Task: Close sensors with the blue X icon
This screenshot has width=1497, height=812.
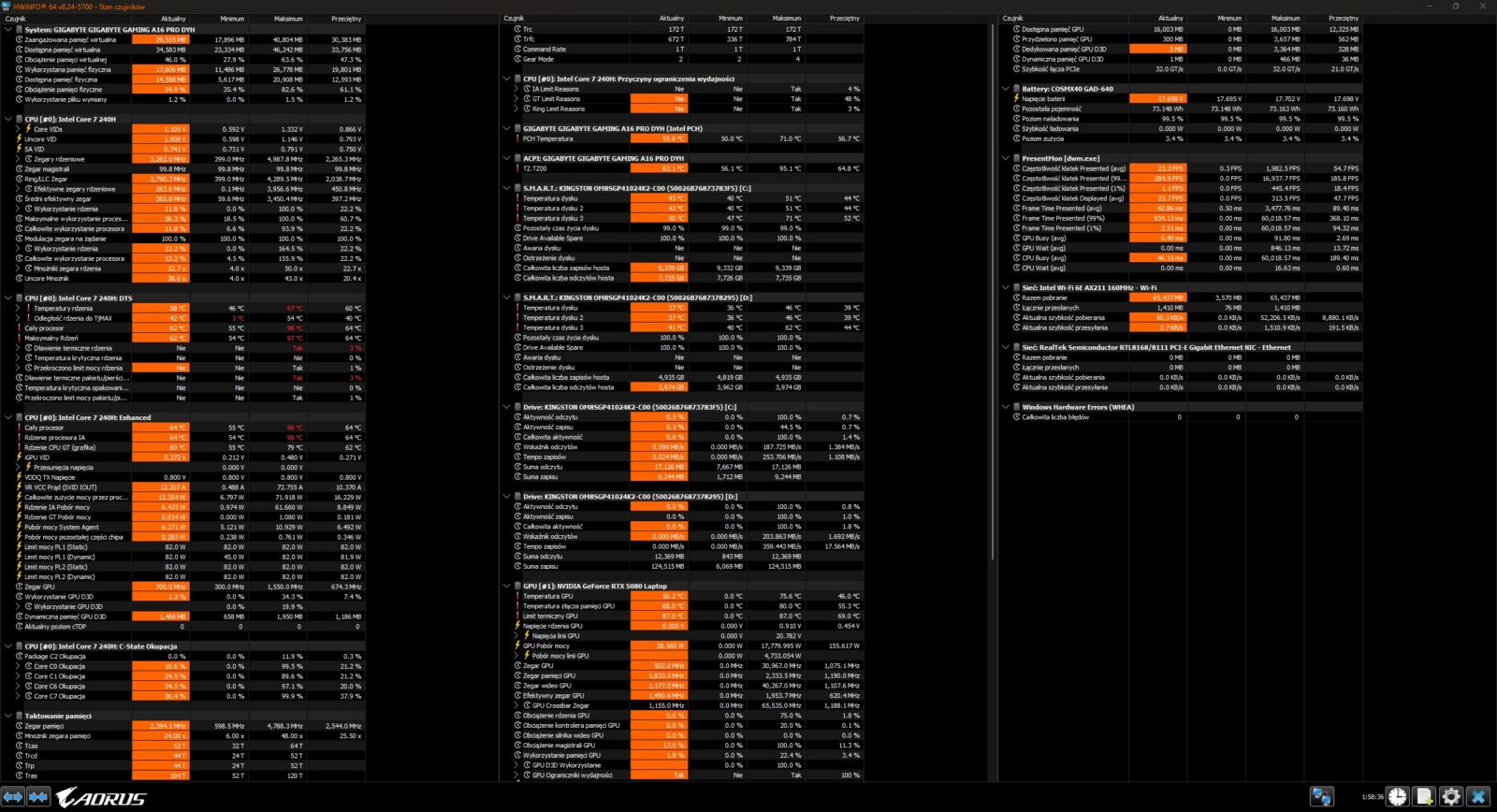Action: click(x=1478, y=796)
